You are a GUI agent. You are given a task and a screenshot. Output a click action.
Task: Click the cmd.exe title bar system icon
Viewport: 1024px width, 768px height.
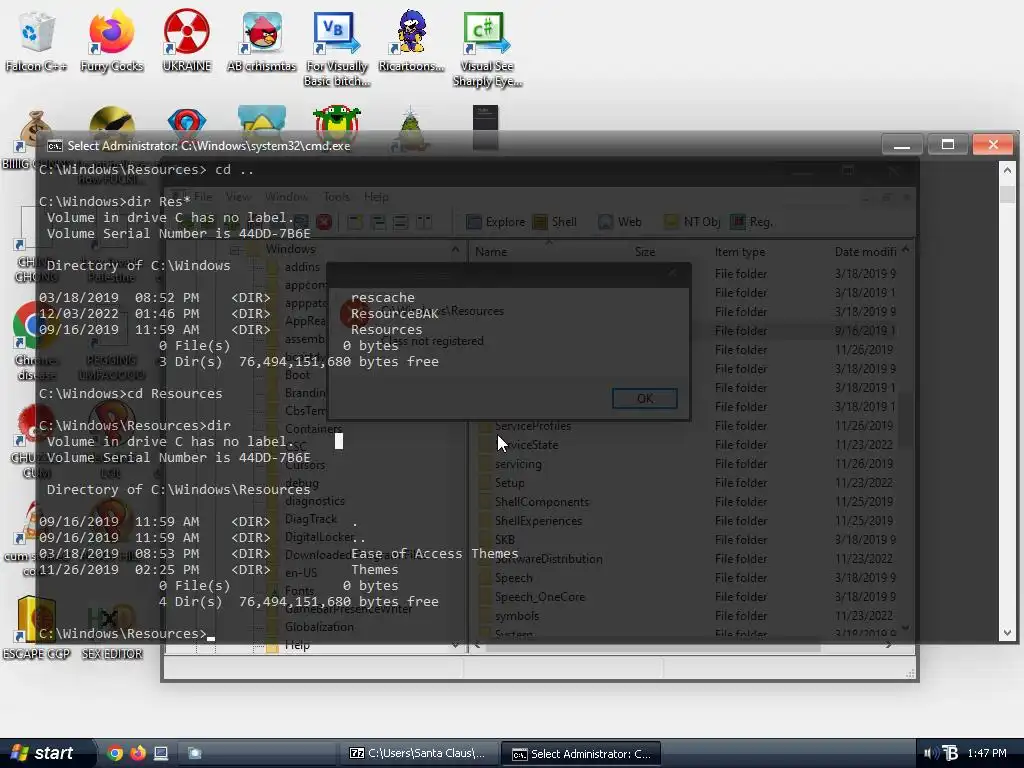[x=55, y=146]
